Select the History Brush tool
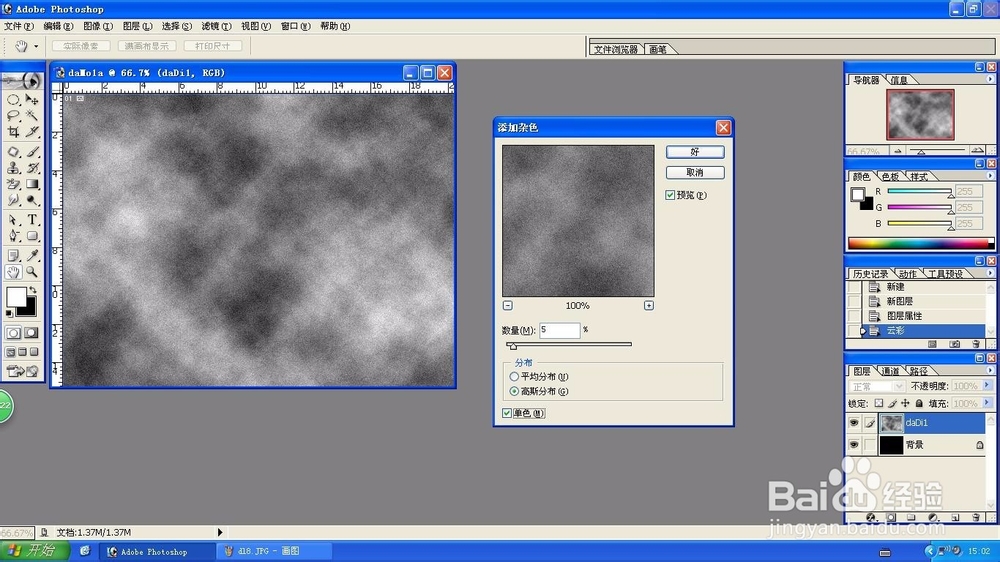Screen dimensions: 1000x562 tap(32, 168)
